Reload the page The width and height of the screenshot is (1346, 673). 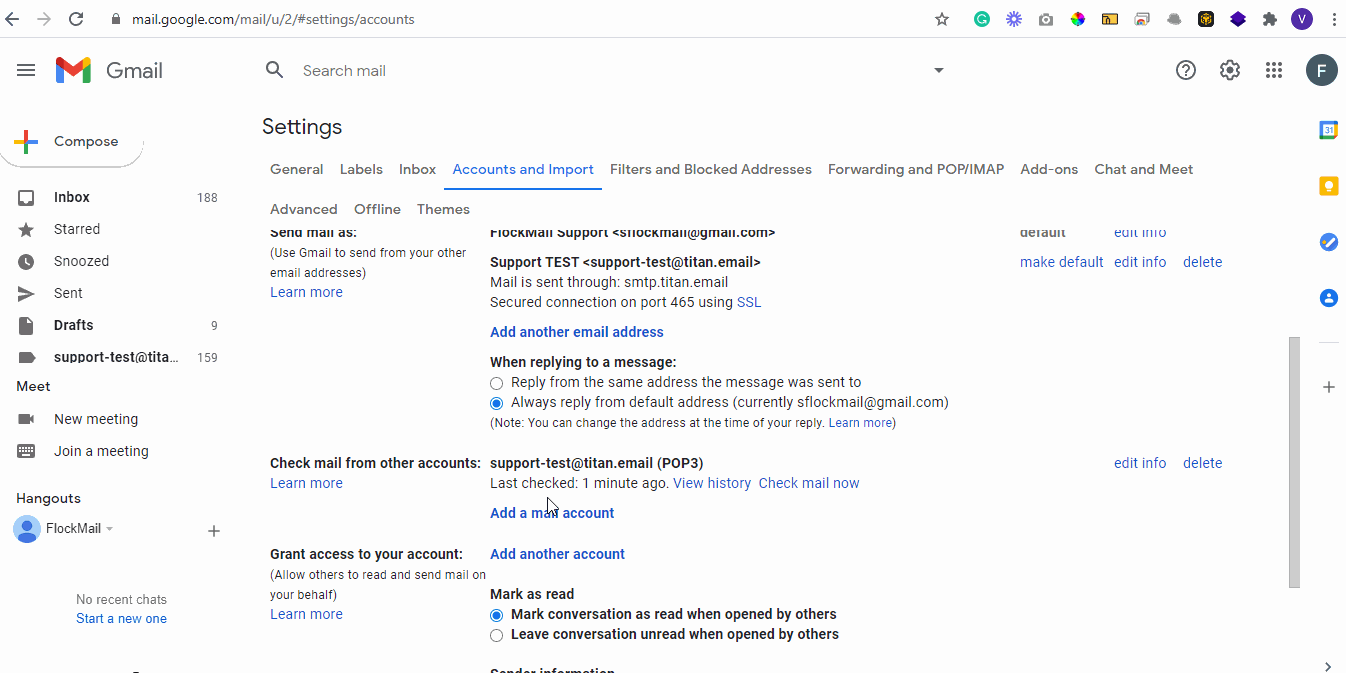76,19
